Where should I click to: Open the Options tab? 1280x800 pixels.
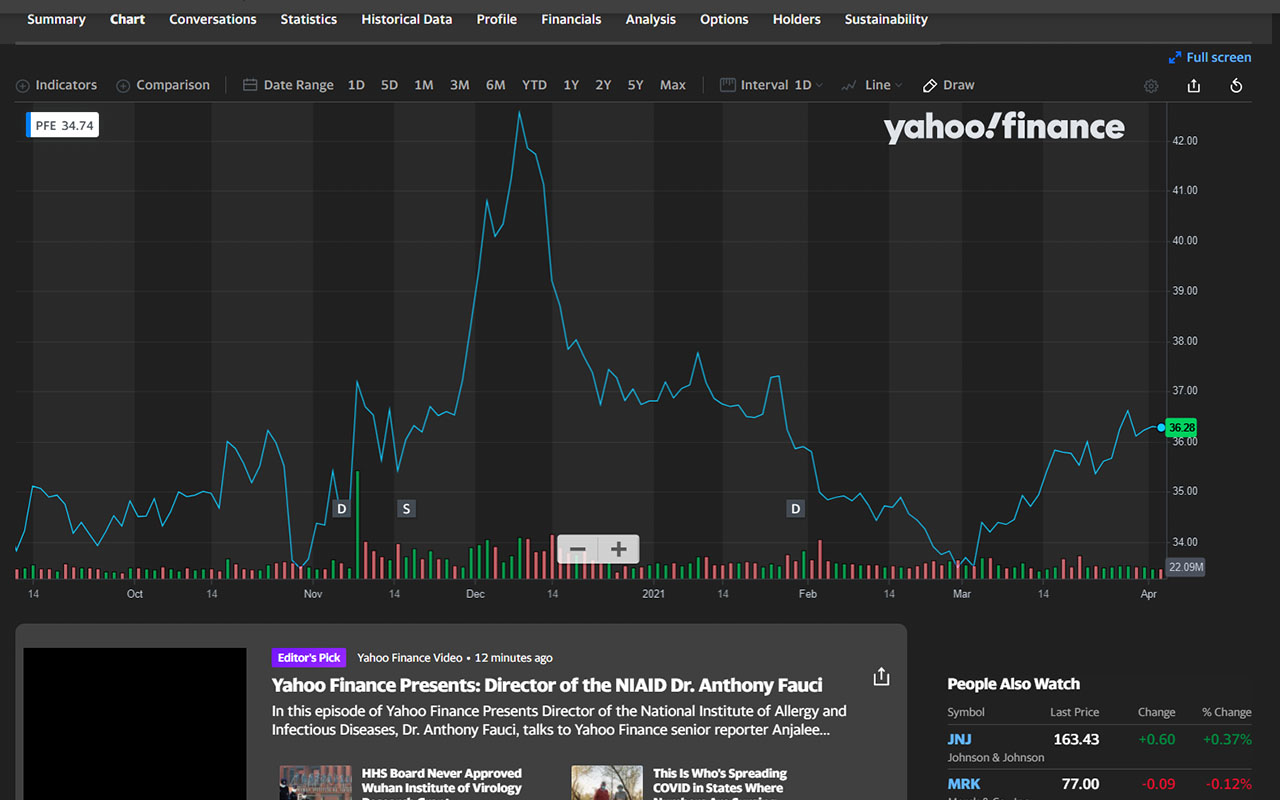point(724,19)
